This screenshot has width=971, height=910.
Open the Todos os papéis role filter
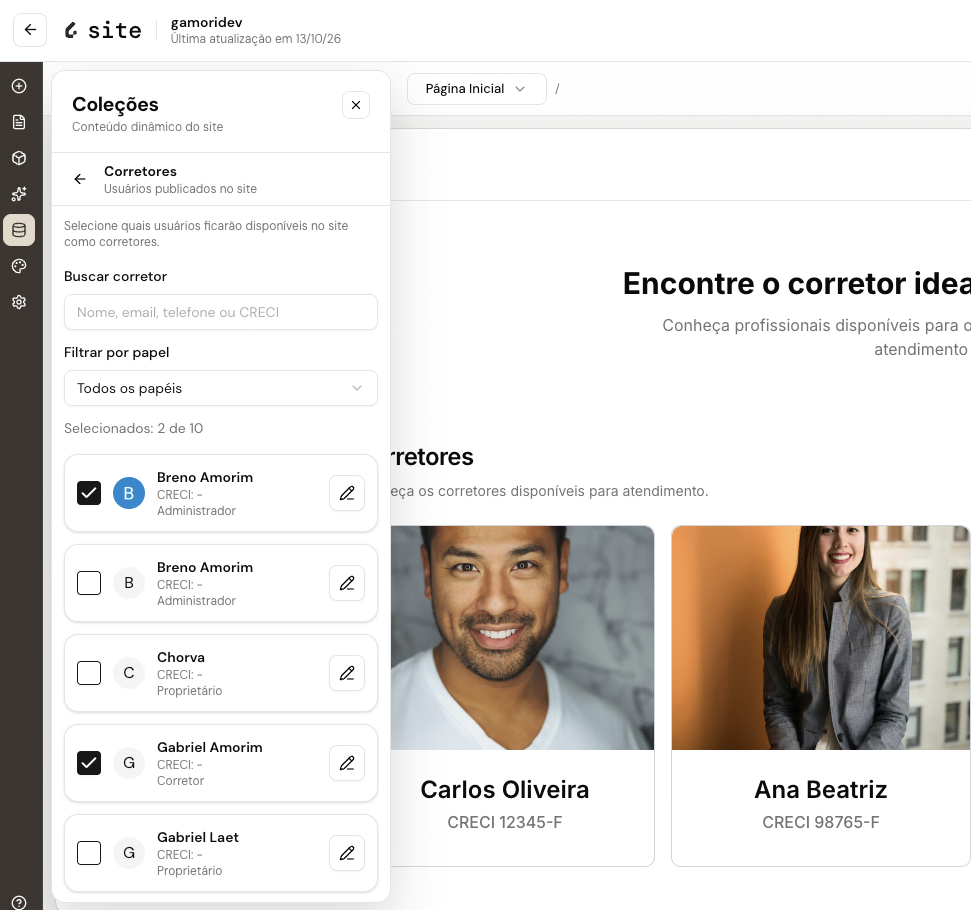tap(221, 388)
